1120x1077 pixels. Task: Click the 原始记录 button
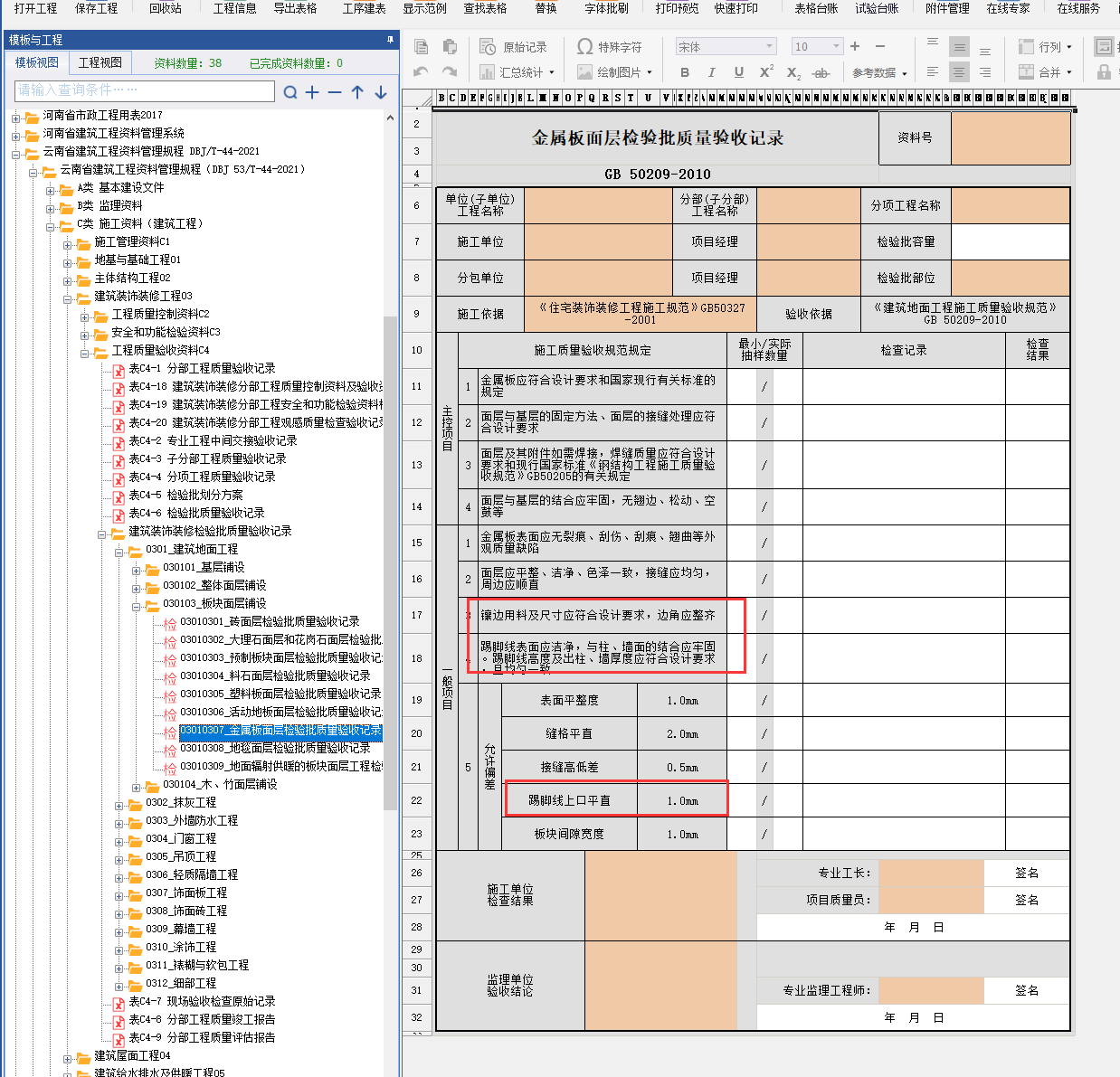tap(514, 47)
